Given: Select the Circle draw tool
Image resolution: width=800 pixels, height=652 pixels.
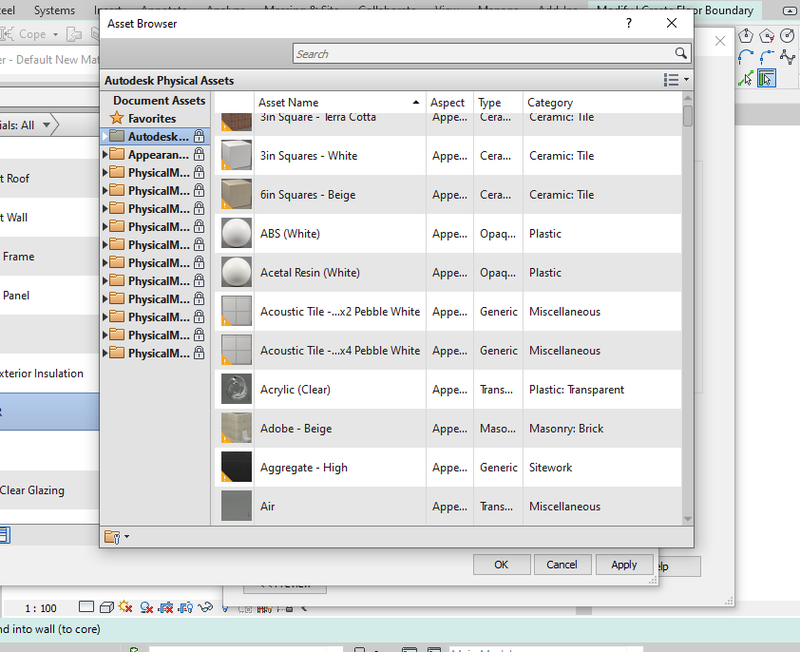Looking at the screenshot, I should tap(788, 36).
